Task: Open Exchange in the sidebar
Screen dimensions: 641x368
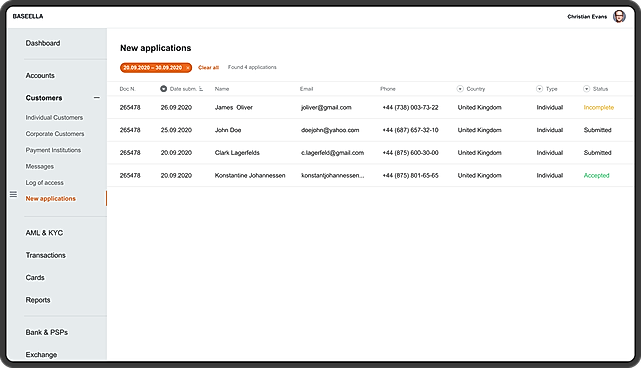Action: pyautogui.click(x=41, y=355)
